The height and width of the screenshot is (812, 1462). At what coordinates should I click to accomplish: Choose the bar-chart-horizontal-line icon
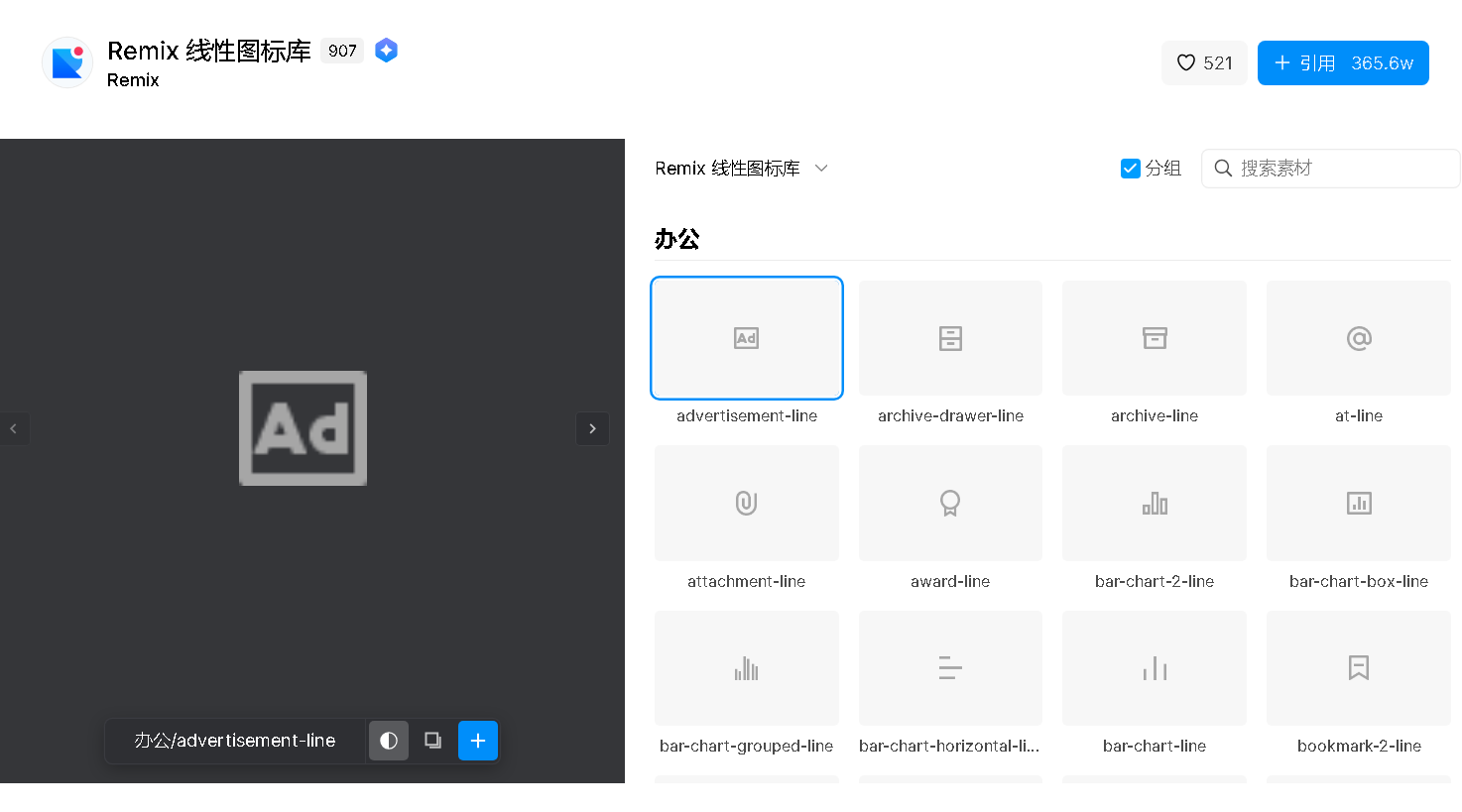tap(950, 668)
